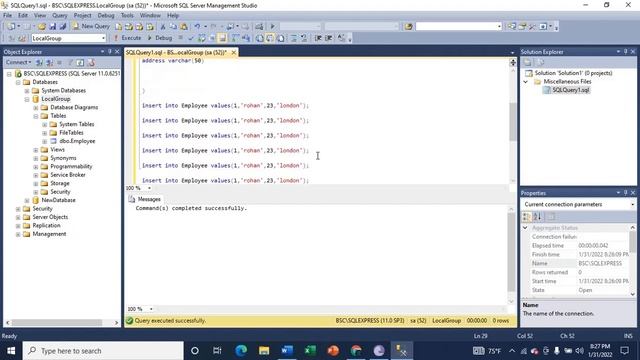Click Specify Values for Template Parameters icon
This screenshot has height=360, width=640.
click(341, 38)
